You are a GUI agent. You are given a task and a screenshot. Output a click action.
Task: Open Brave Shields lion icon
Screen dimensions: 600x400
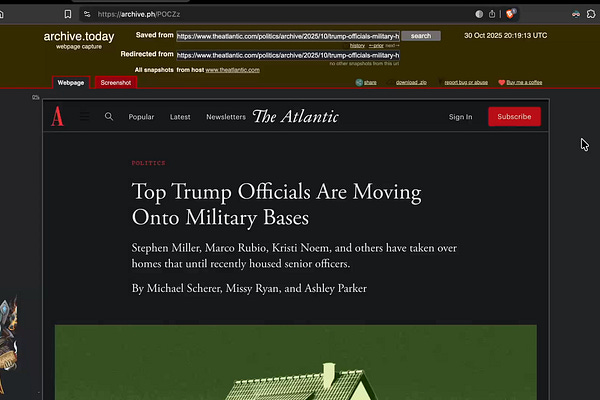click(x=510, y=14)
